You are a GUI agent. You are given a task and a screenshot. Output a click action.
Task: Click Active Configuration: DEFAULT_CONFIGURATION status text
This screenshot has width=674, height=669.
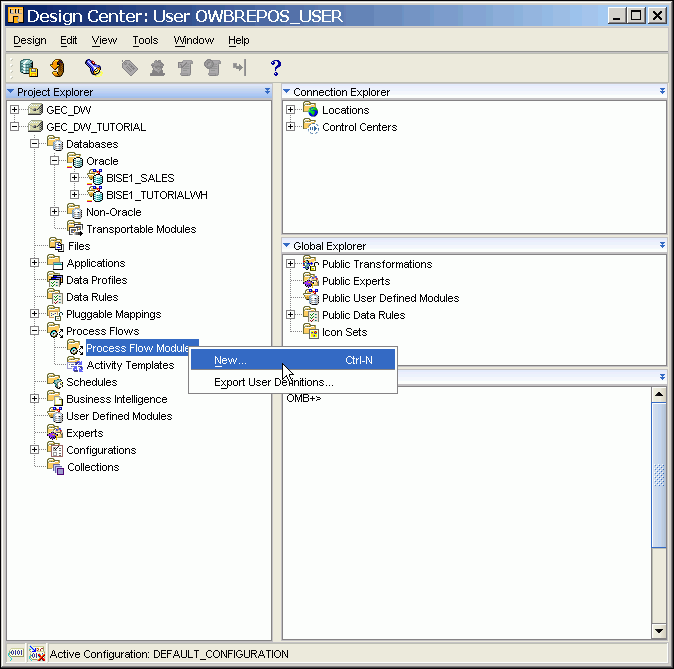[169, 654]
